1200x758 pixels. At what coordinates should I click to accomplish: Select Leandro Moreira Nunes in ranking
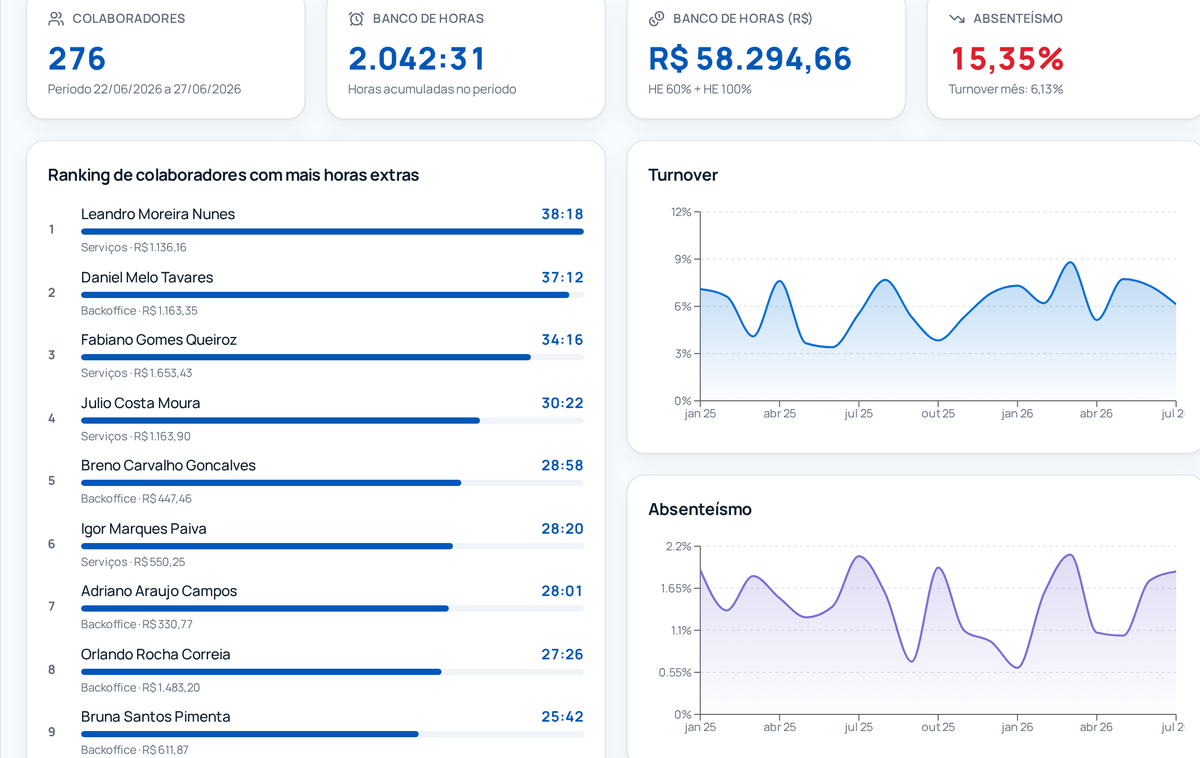coord(316,230)
